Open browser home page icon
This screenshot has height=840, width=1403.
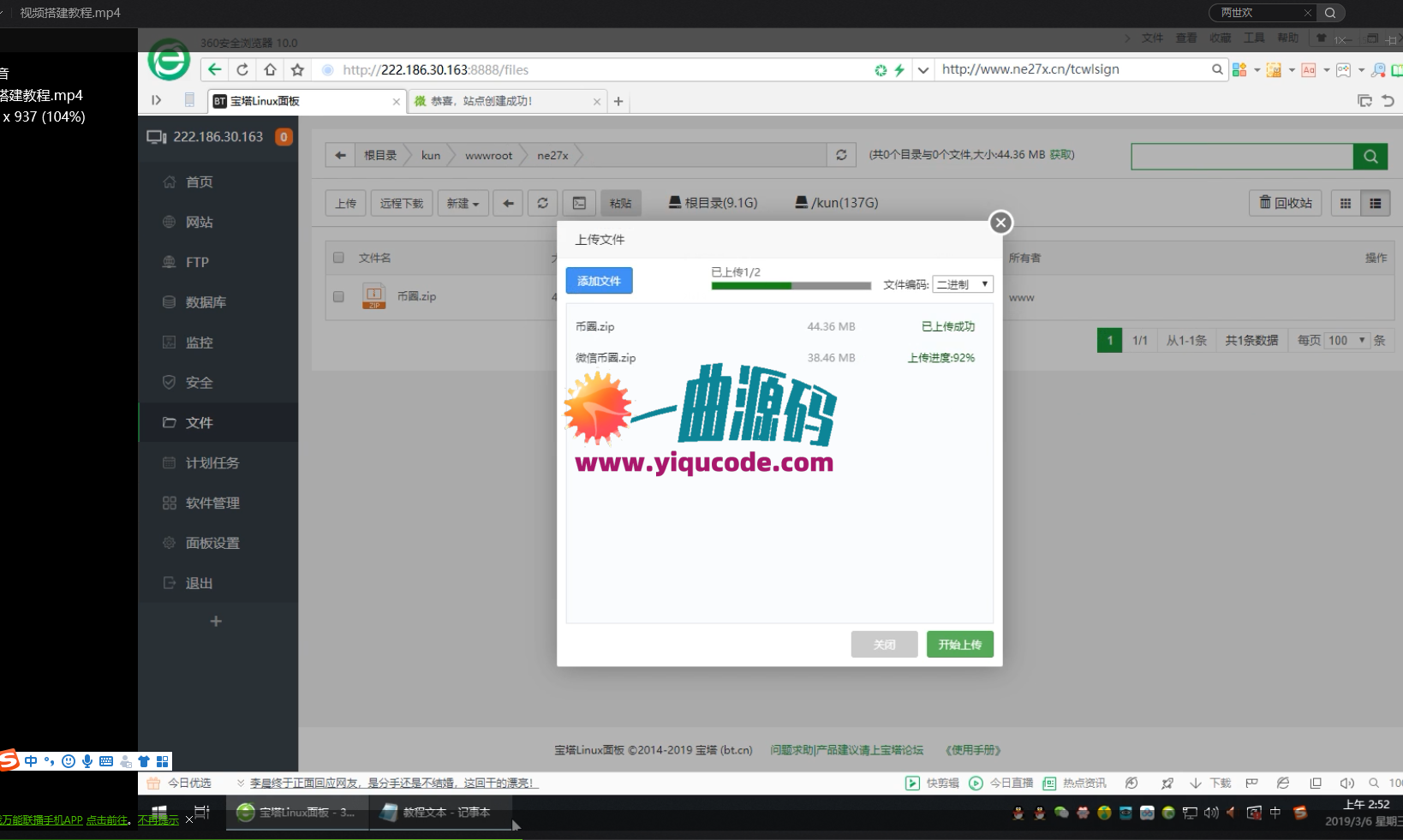click(x=270, y=70)
